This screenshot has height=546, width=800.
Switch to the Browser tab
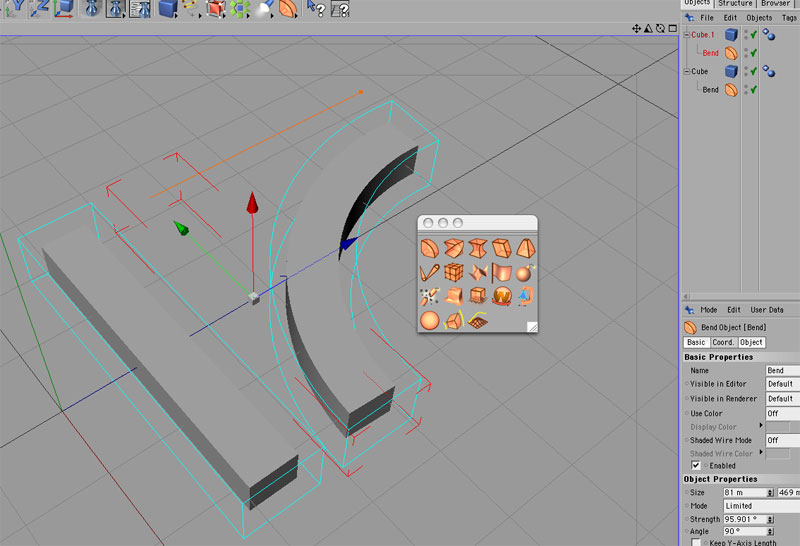tap(776, 4)
